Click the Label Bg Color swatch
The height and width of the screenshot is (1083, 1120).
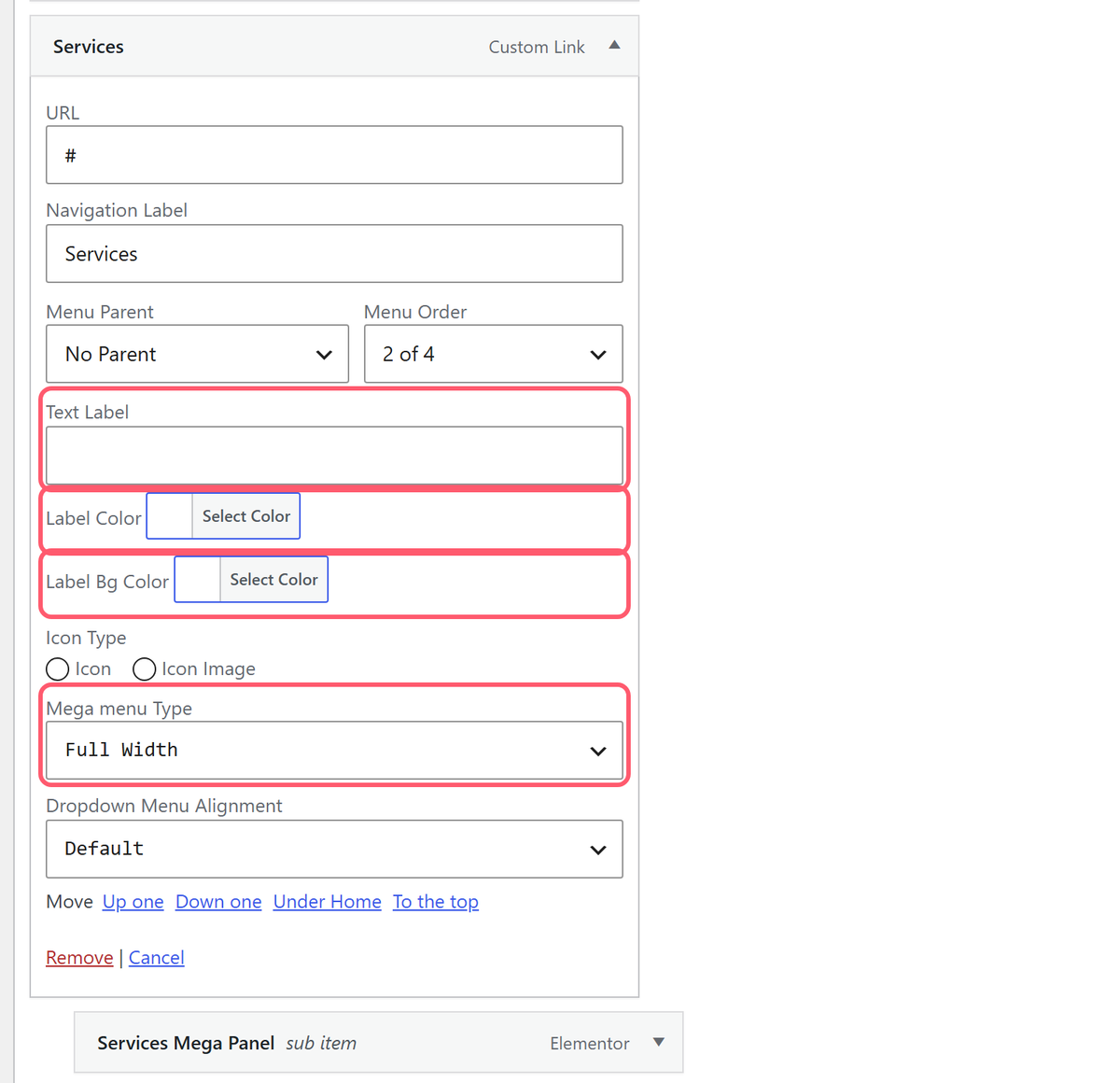point(198,580)
